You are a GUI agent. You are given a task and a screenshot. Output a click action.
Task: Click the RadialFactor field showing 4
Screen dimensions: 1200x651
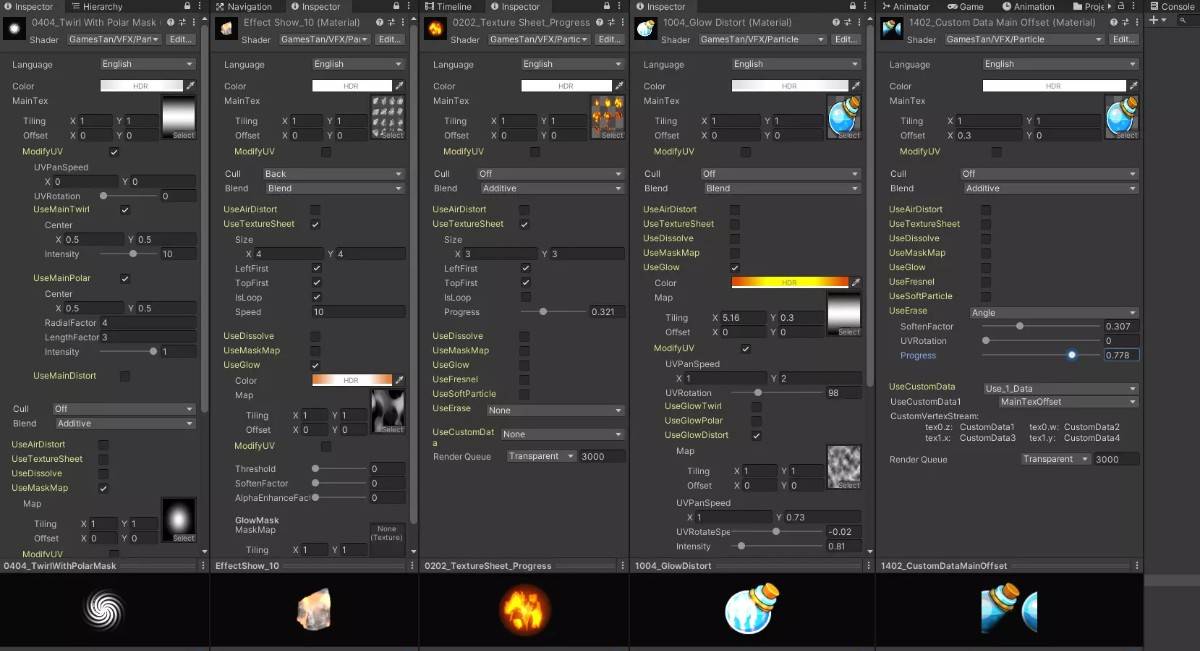[x=148, y=323]
